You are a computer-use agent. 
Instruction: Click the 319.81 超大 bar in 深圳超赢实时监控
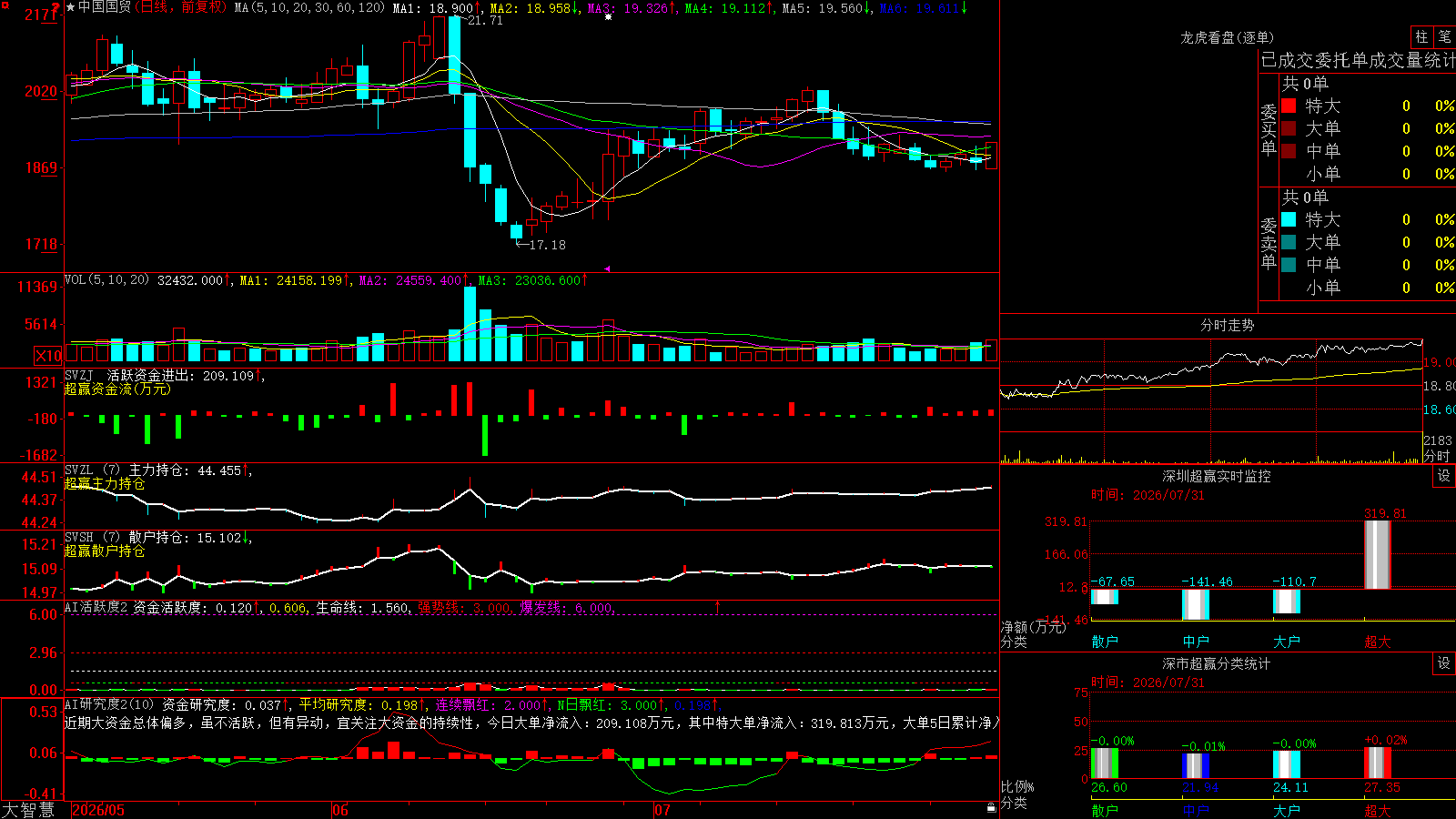coord(1378,554)
